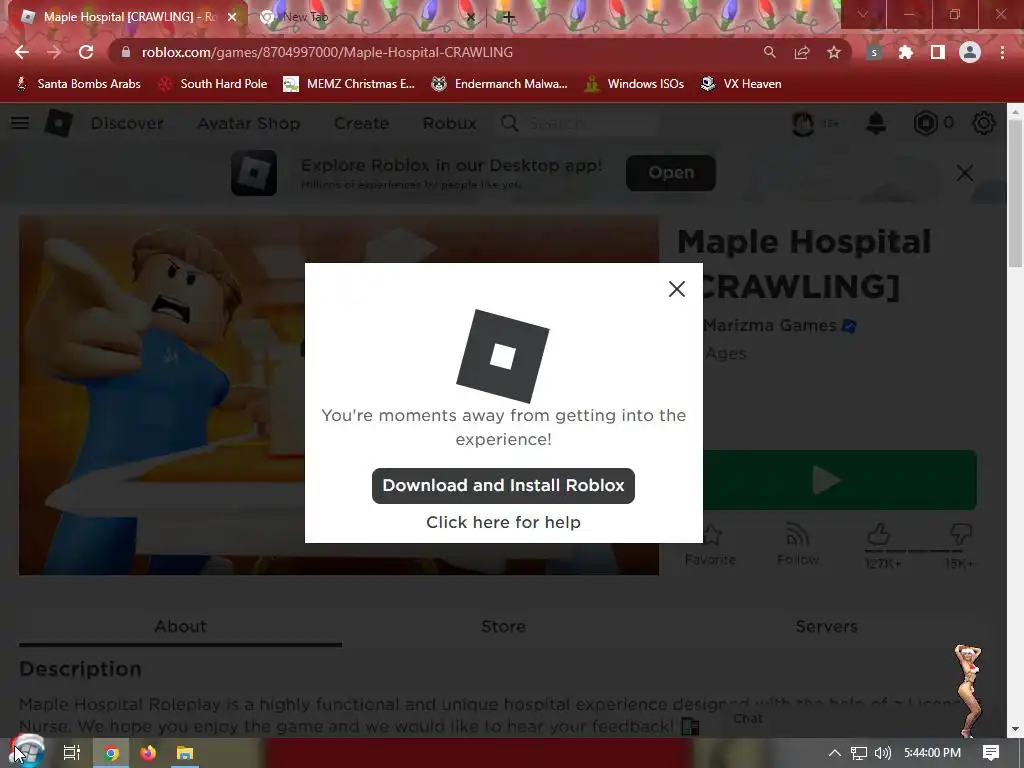This screenshot has height=768, width=1024.
Task: Open Santa Bombs Arabs bookmark
Action: (x=78, y=84)
